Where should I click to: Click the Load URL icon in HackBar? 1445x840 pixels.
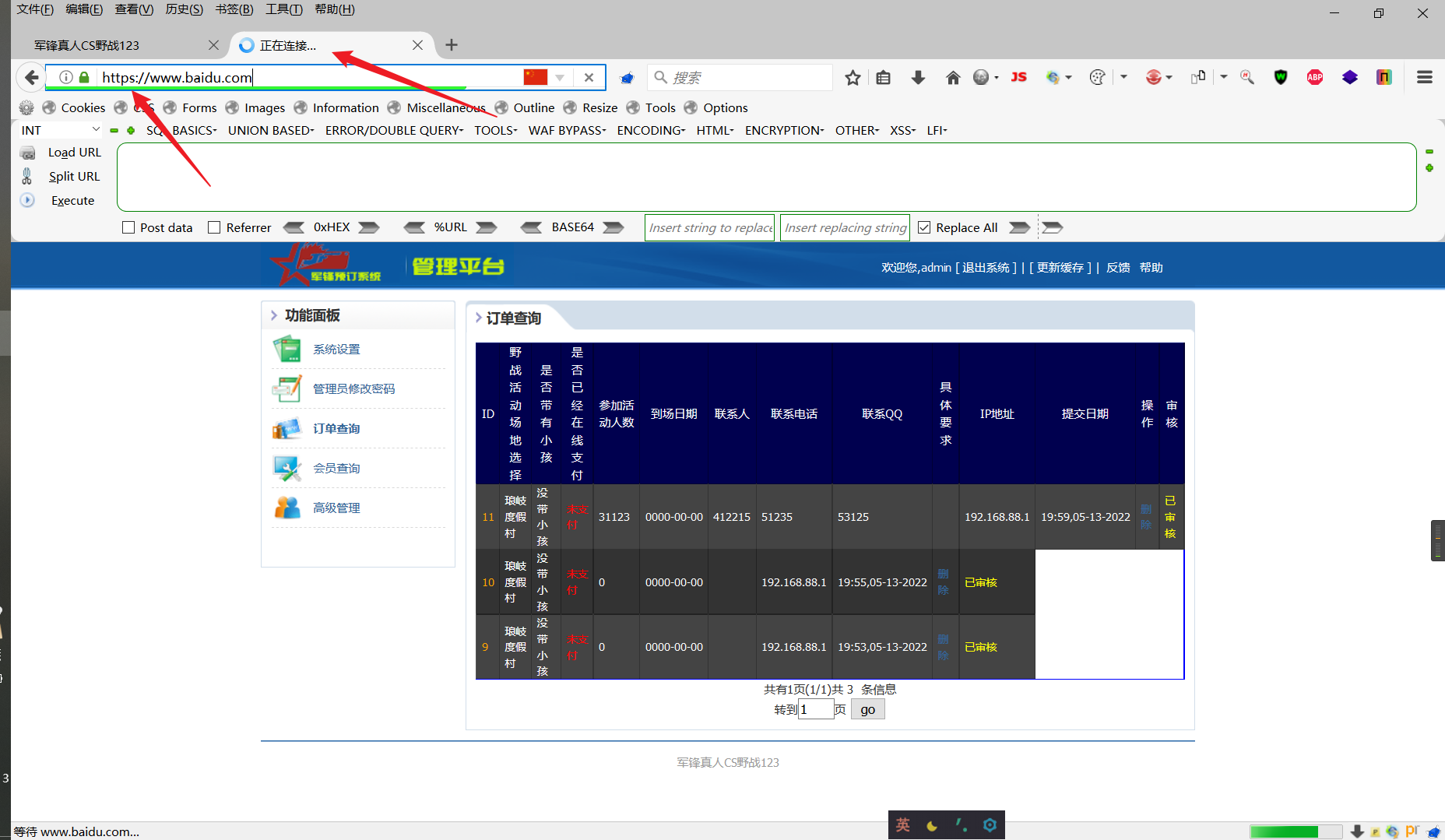pyautogui.click(x=28, y=152)
